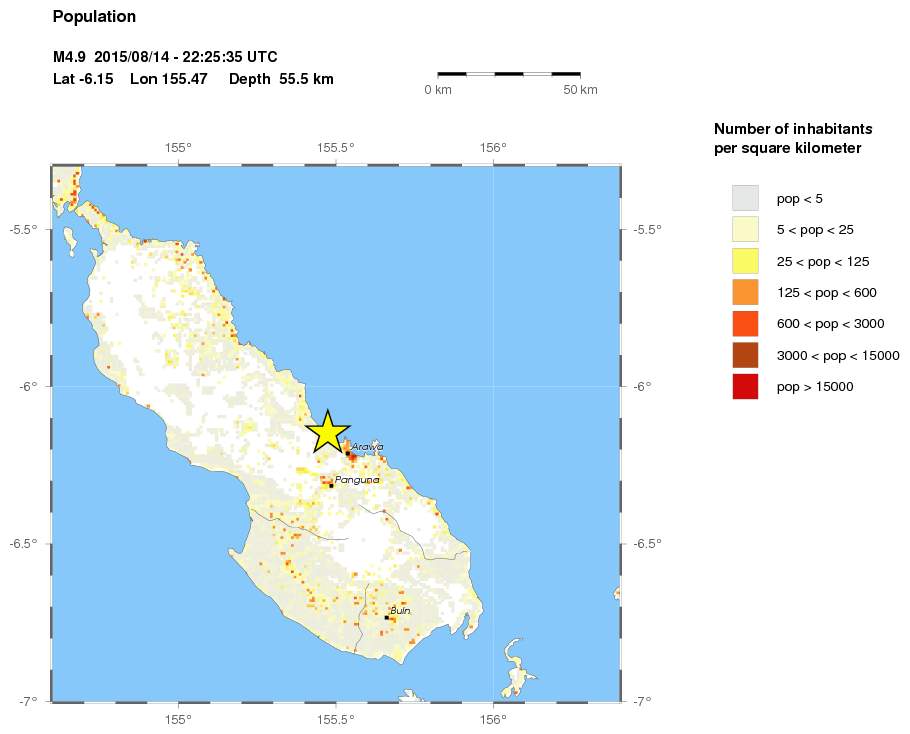Select the gray 'pop < 5' legend swatch
The height and width of the screenshot is (734, 910).
coord(745,198)
